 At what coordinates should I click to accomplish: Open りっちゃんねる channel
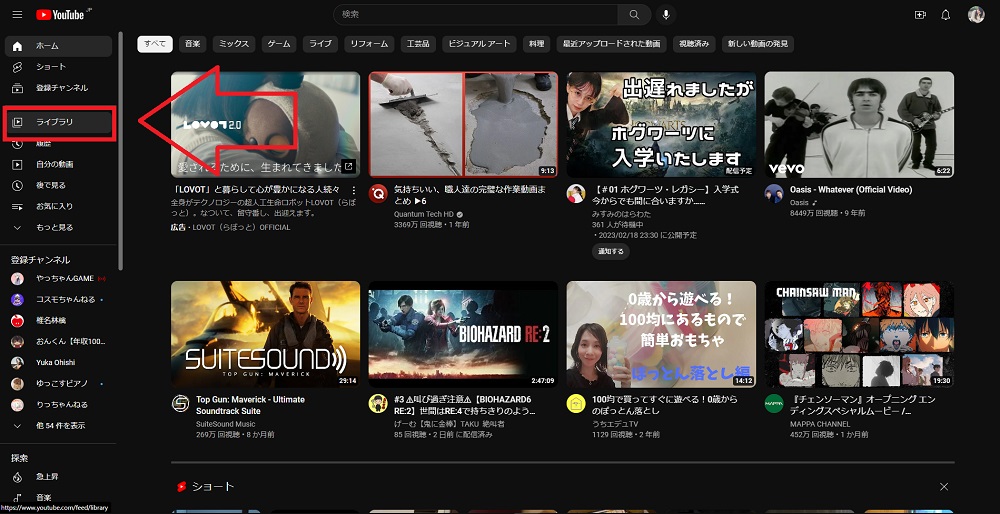point(59,404)
